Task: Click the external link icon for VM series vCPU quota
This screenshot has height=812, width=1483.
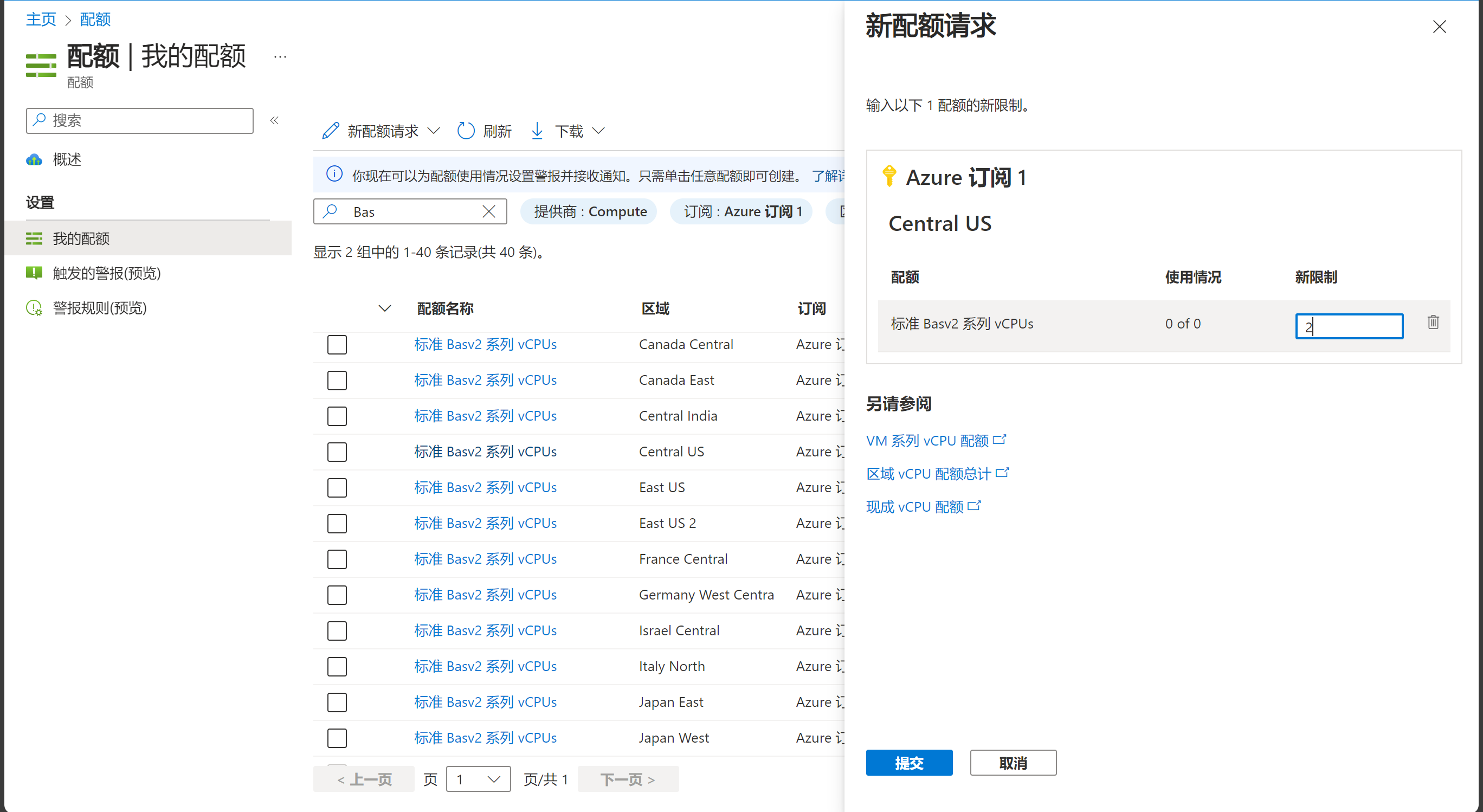Action: [x=1000, y=440]
